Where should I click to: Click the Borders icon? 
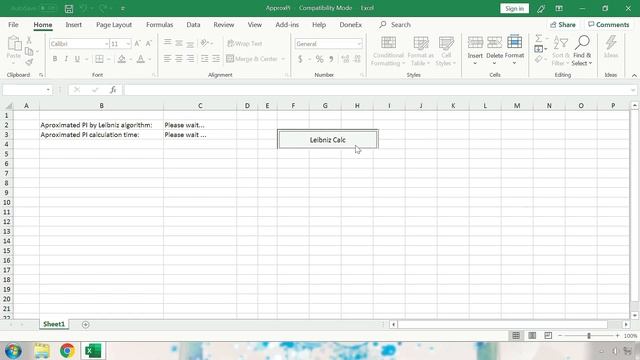click(x=99, y=59)
